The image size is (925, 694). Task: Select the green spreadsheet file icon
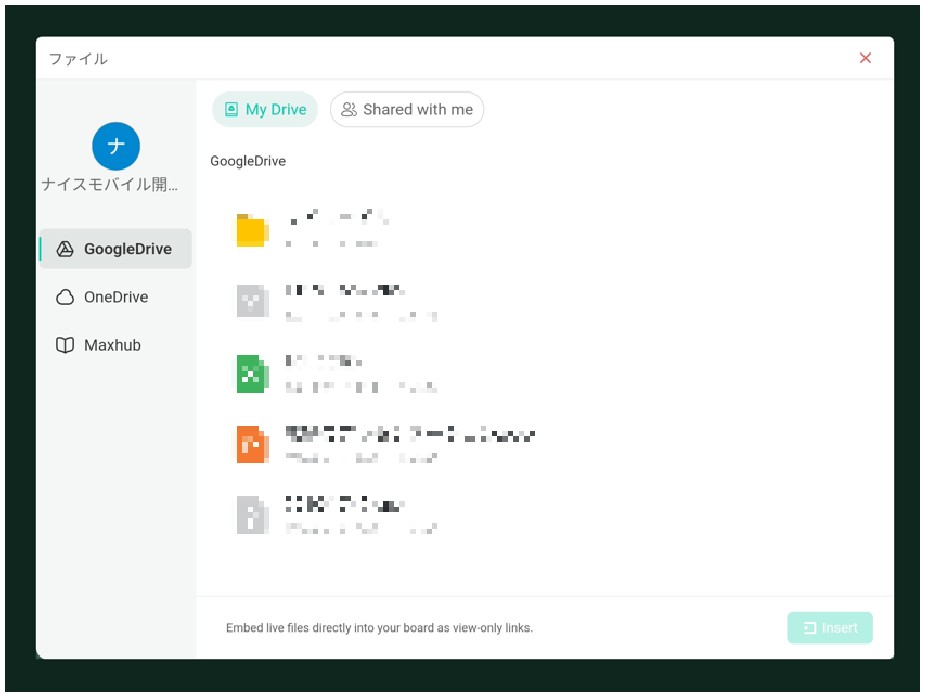click(252, 374)
